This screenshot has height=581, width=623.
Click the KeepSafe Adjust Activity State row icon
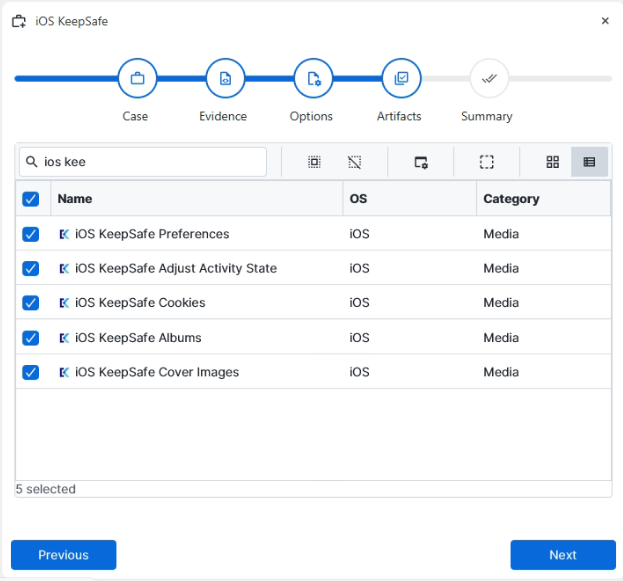coord(64,269)
